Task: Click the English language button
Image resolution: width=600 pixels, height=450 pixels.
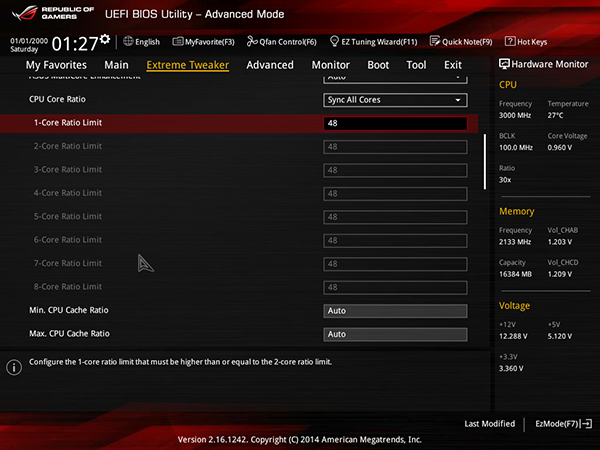Action: pos(147,42)
